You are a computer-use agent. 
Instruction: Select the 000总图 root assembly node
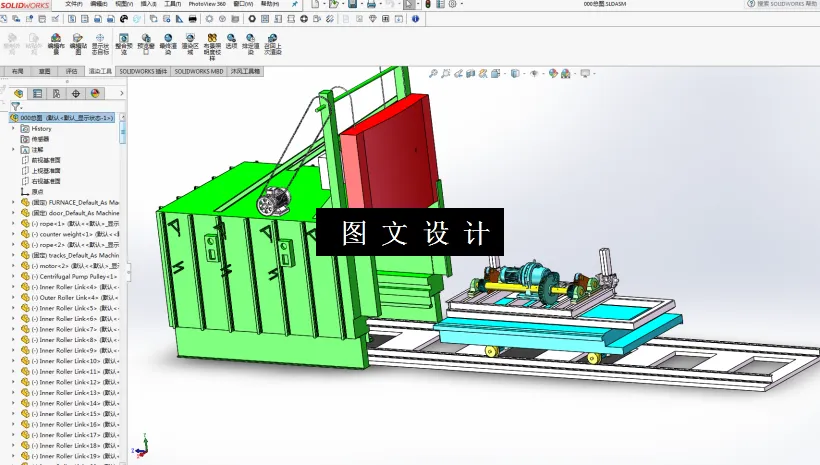62,118
